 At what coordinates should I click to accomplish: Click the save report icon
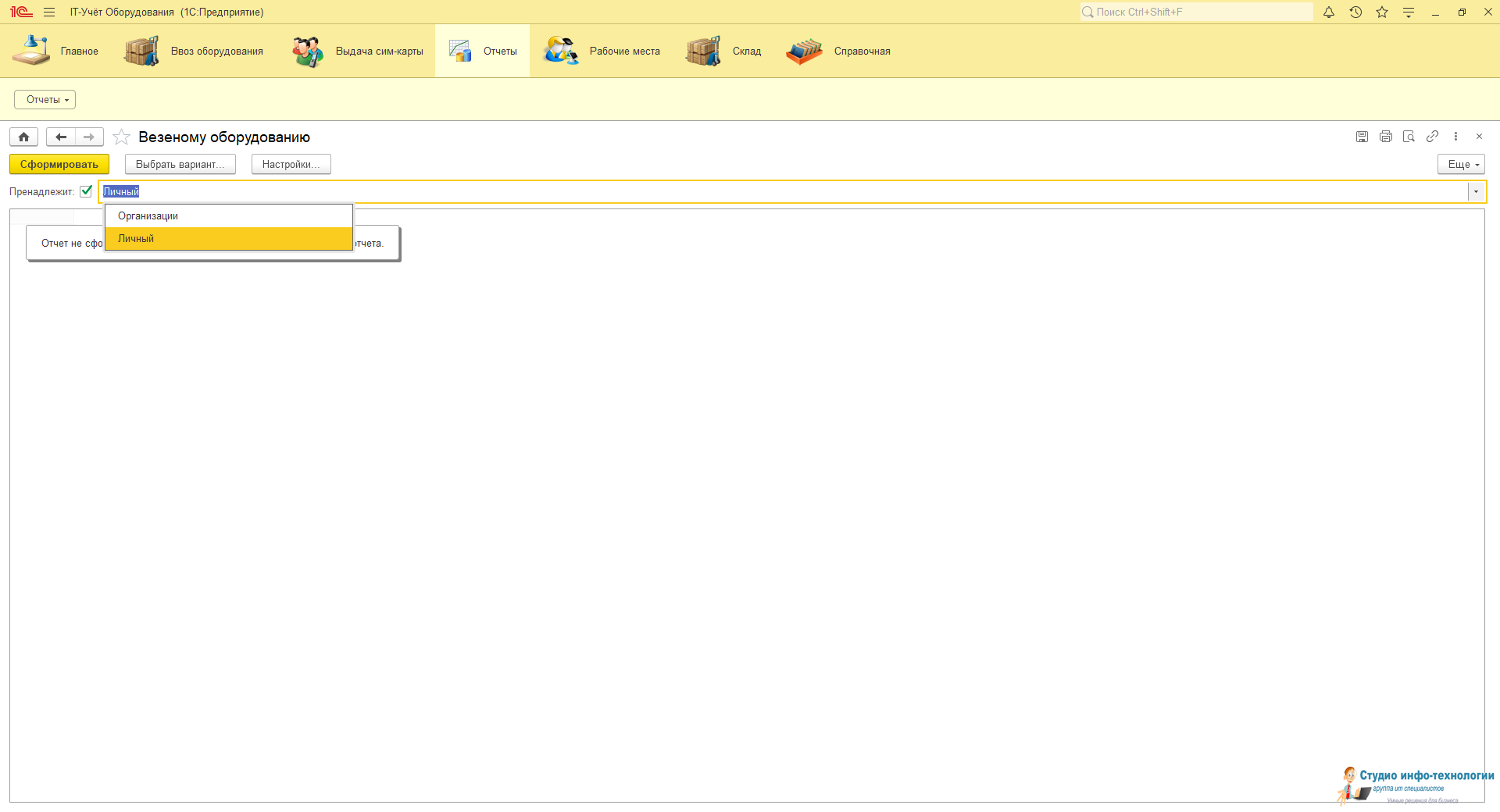point(1362,137)
